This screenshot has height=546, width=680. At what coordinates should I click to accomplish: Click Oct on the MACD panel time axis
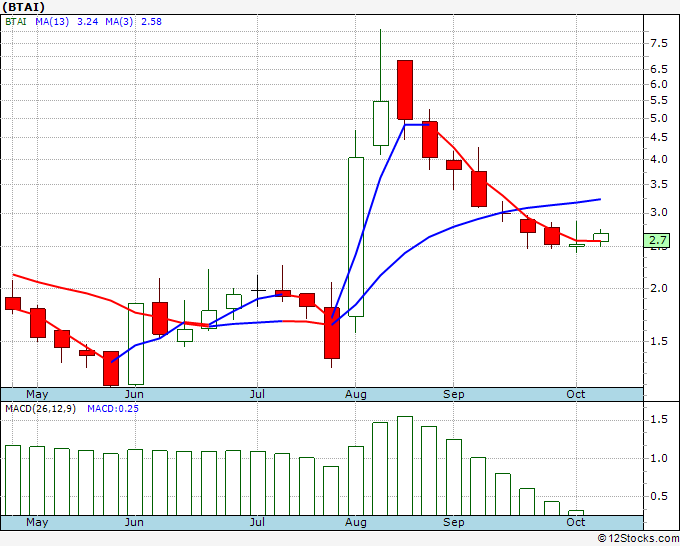(x=576, y=522)
